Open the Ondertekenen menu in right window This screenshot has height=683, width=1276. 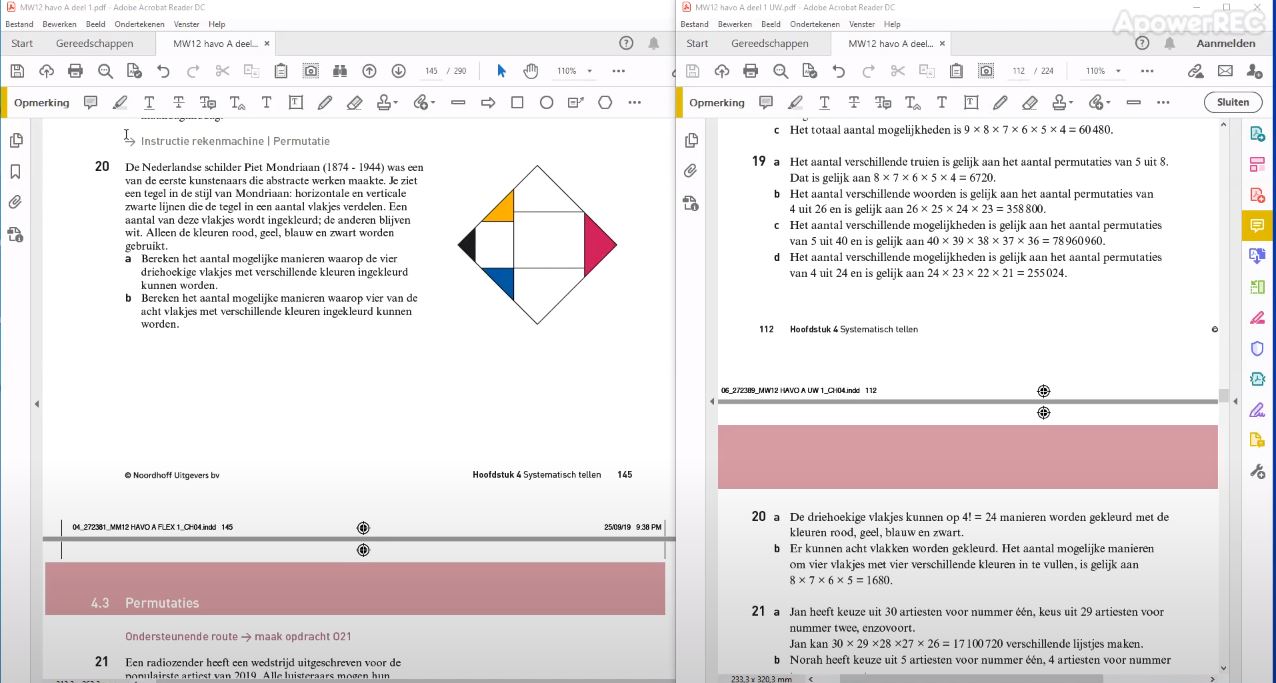(x=814, y=24)
